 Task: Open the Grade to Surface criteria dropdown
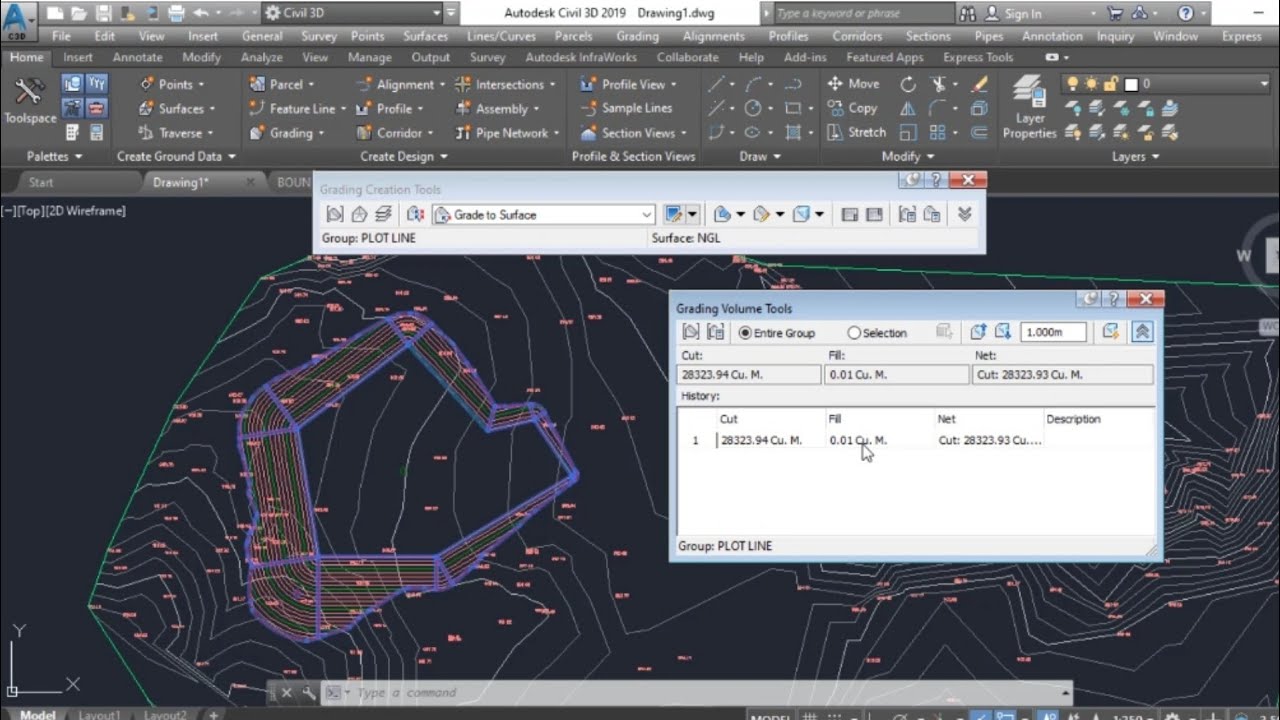[x=646, y=215]
